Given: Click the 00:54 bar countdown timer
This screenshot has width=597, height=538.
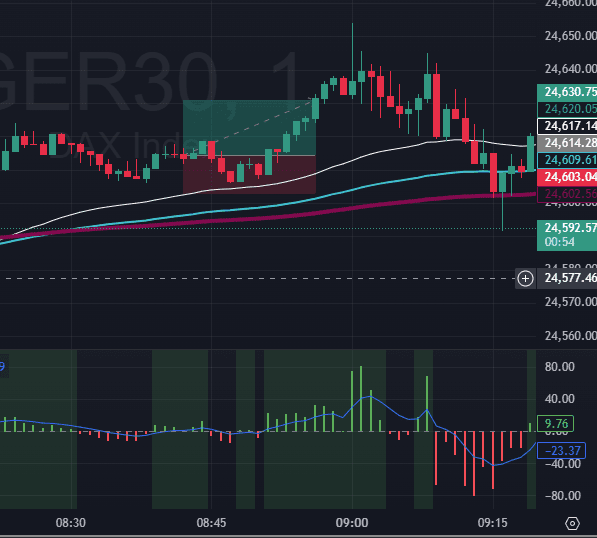Looking at the screenshot, I should click(x=559, y=242).
